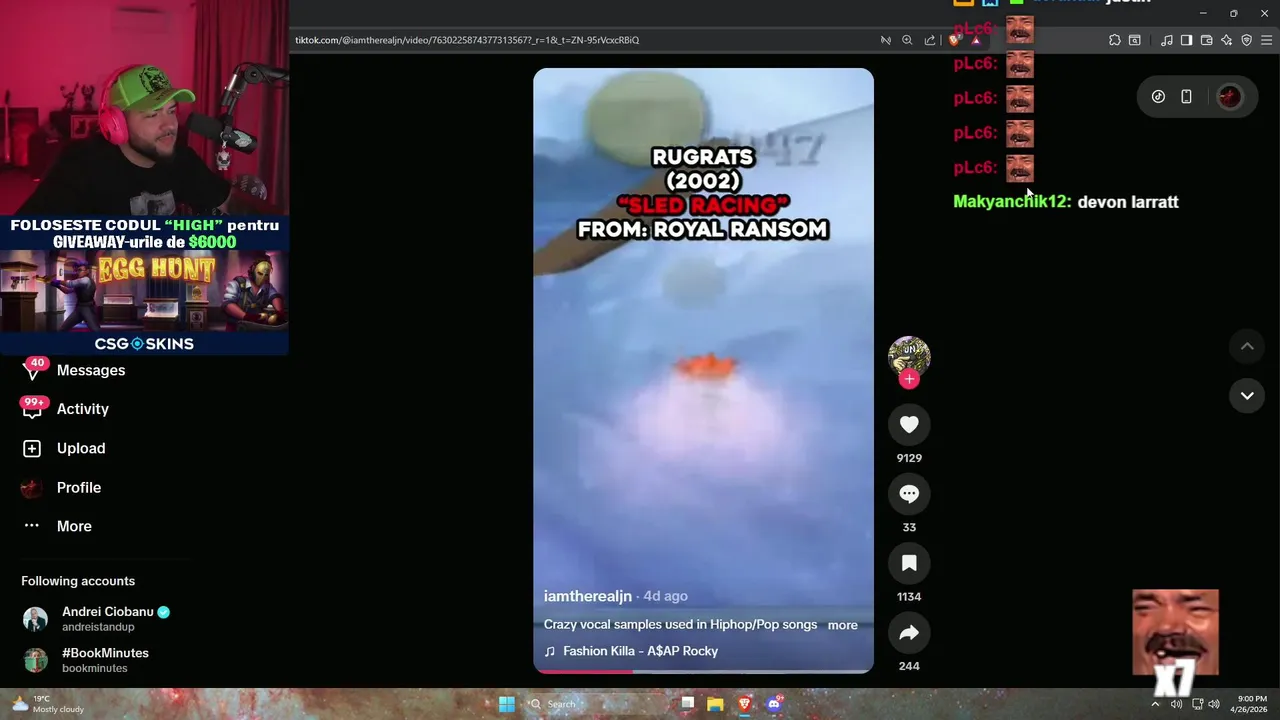This screenshot has height=720, width=1280.
Task: Open Upload in TikTok sidebar
Action: 80,448
